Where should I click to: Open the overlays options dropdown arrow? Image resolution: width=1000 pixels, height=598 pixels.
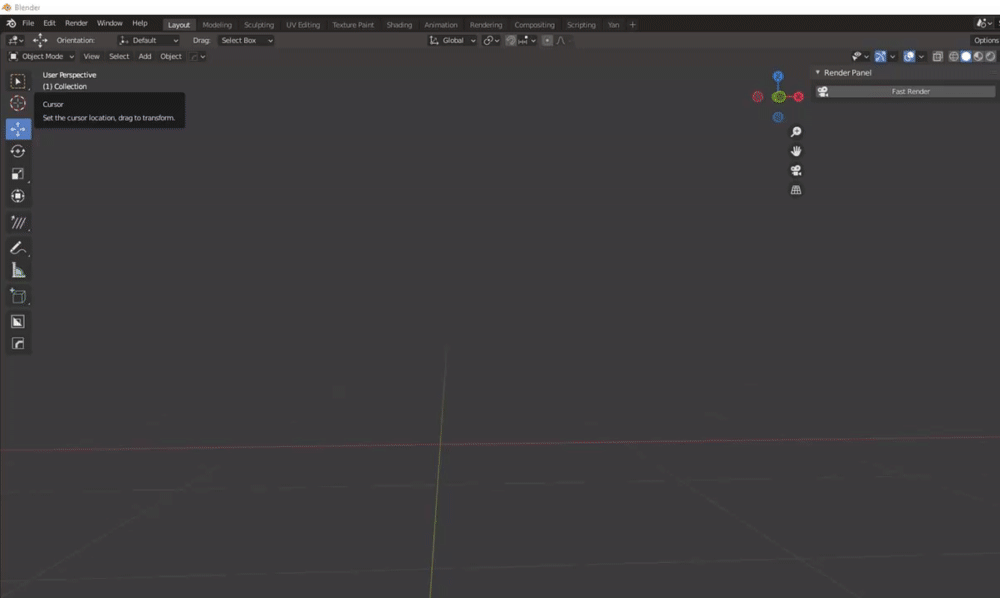922,57
